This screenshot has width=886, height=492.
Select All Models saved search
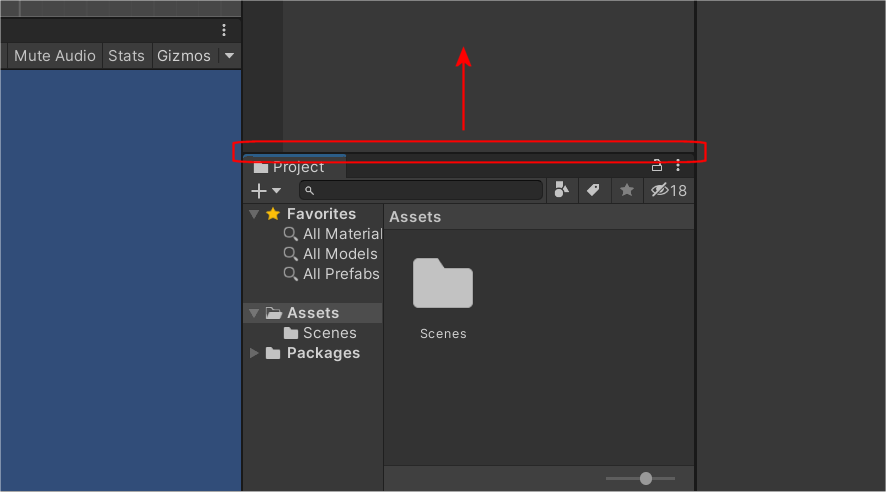coord(331,254)
